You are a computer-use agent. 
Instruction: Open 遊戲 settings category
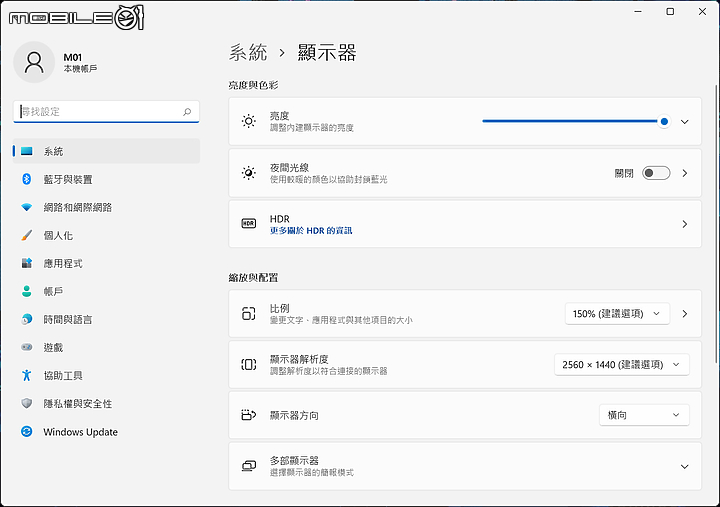tap(106, 347)
